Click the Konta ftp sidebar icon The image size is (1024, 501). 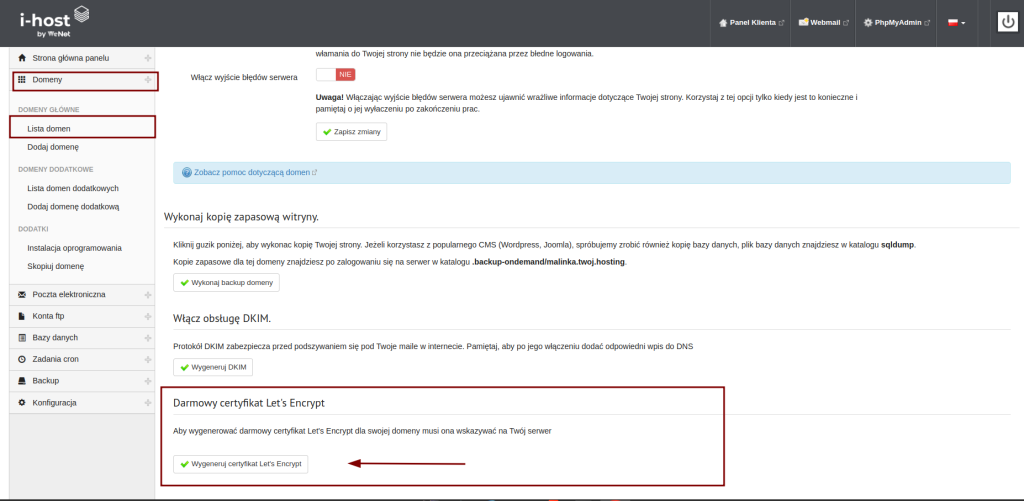(22, 316)
